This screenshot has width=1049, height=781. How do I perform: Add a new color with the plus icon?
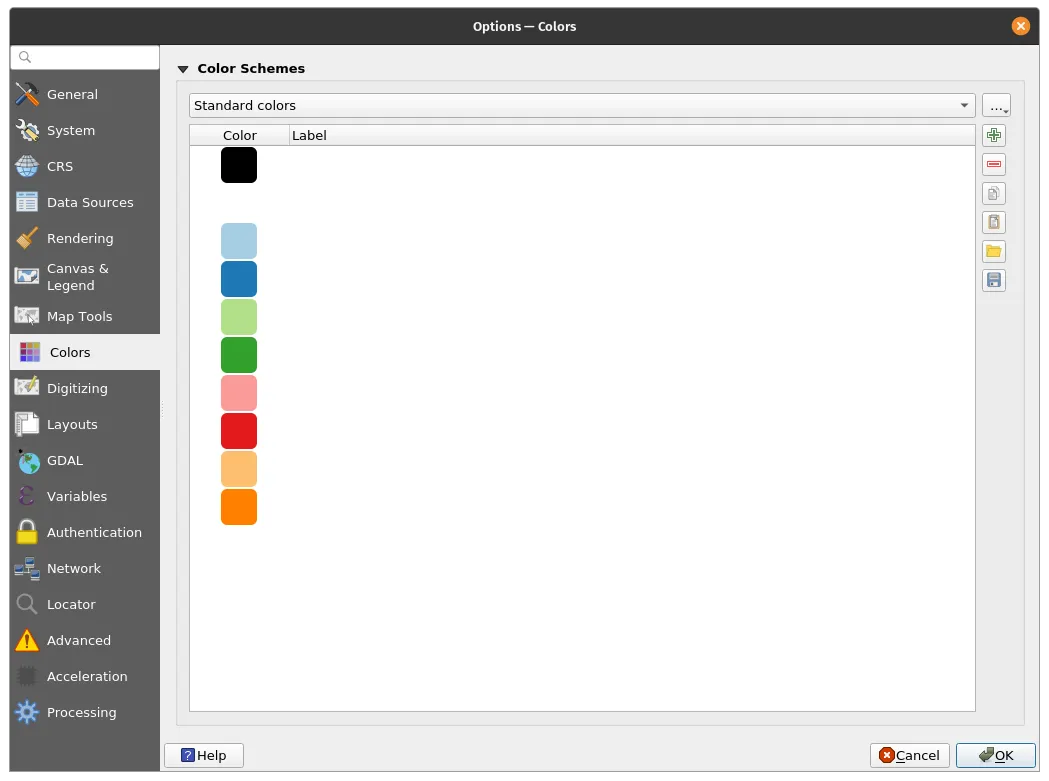(x=993, y=135)
